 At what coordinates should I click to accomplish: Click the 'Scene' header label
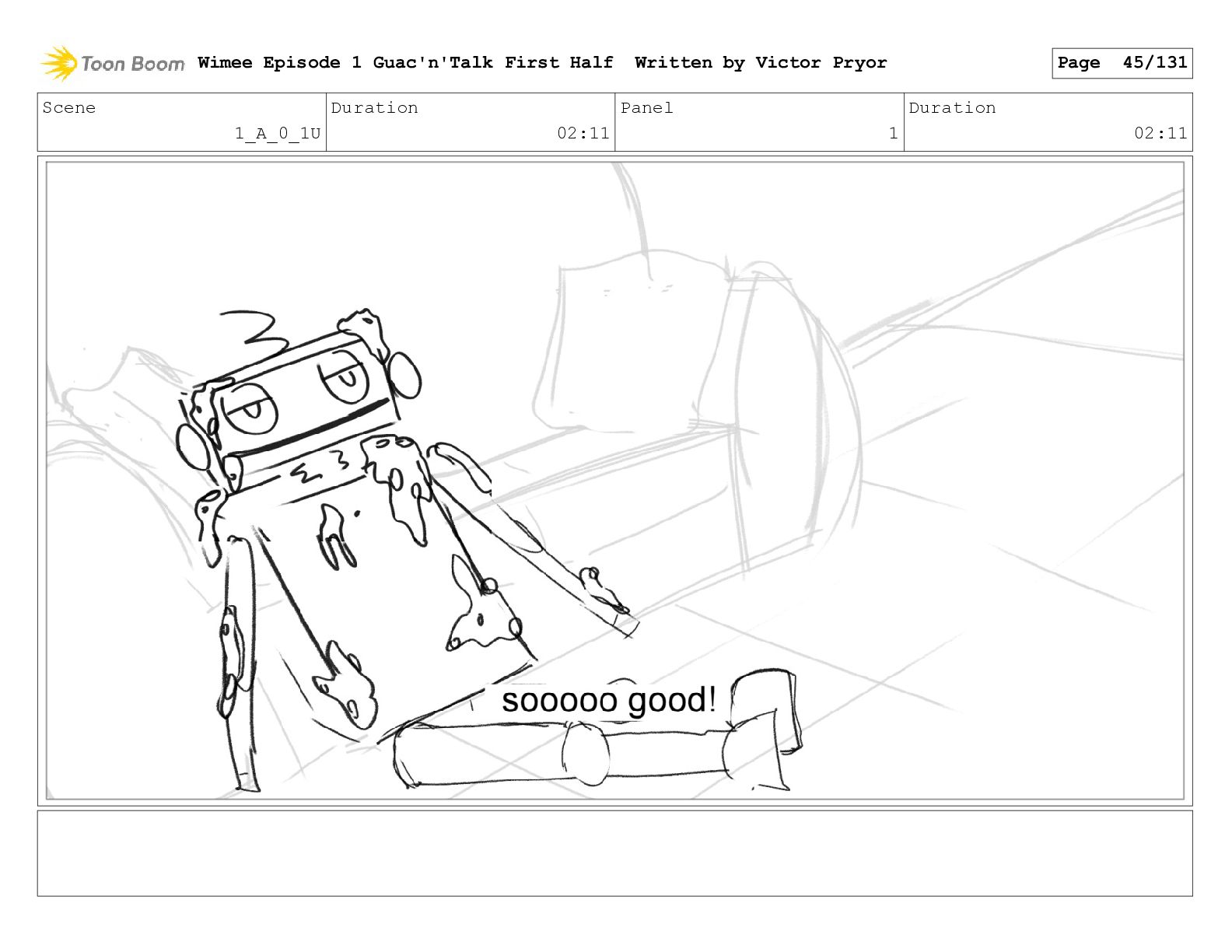pos(69,108)
